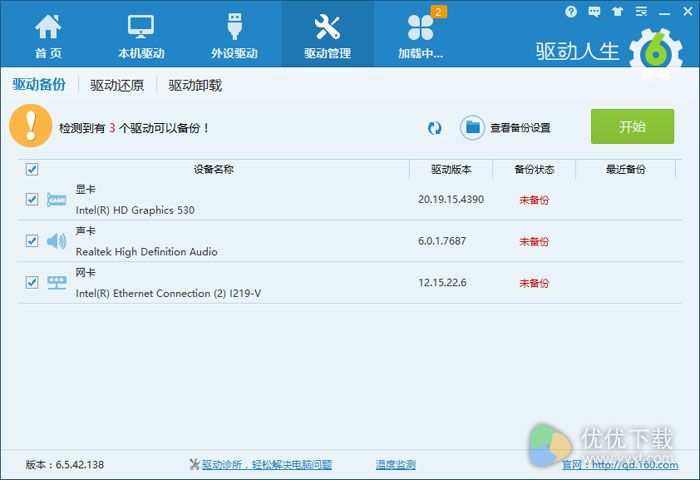Viewport: 700px width, 480px height.
Task: Click version 12.15.22.6 cell
Action: [442, 283]
